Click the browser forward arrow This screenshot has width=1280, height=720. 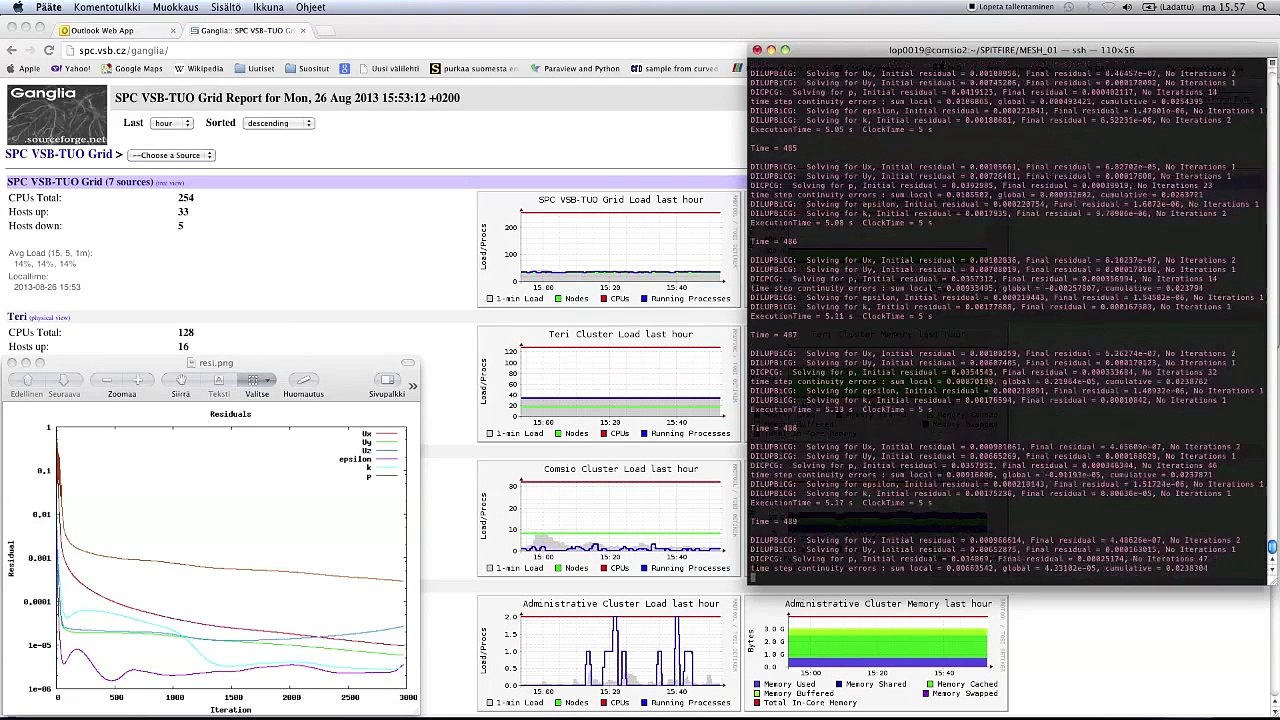[28, 50]
